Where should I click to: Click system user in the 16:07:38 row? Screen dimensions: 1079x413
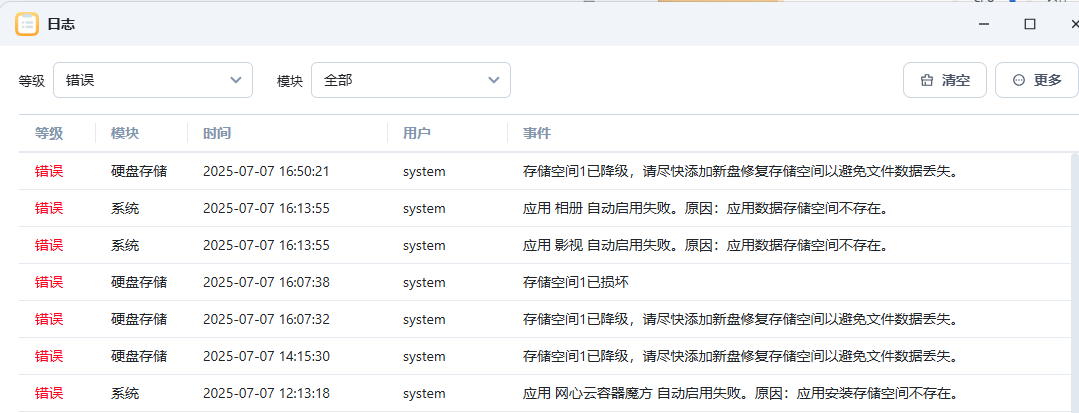424,283
